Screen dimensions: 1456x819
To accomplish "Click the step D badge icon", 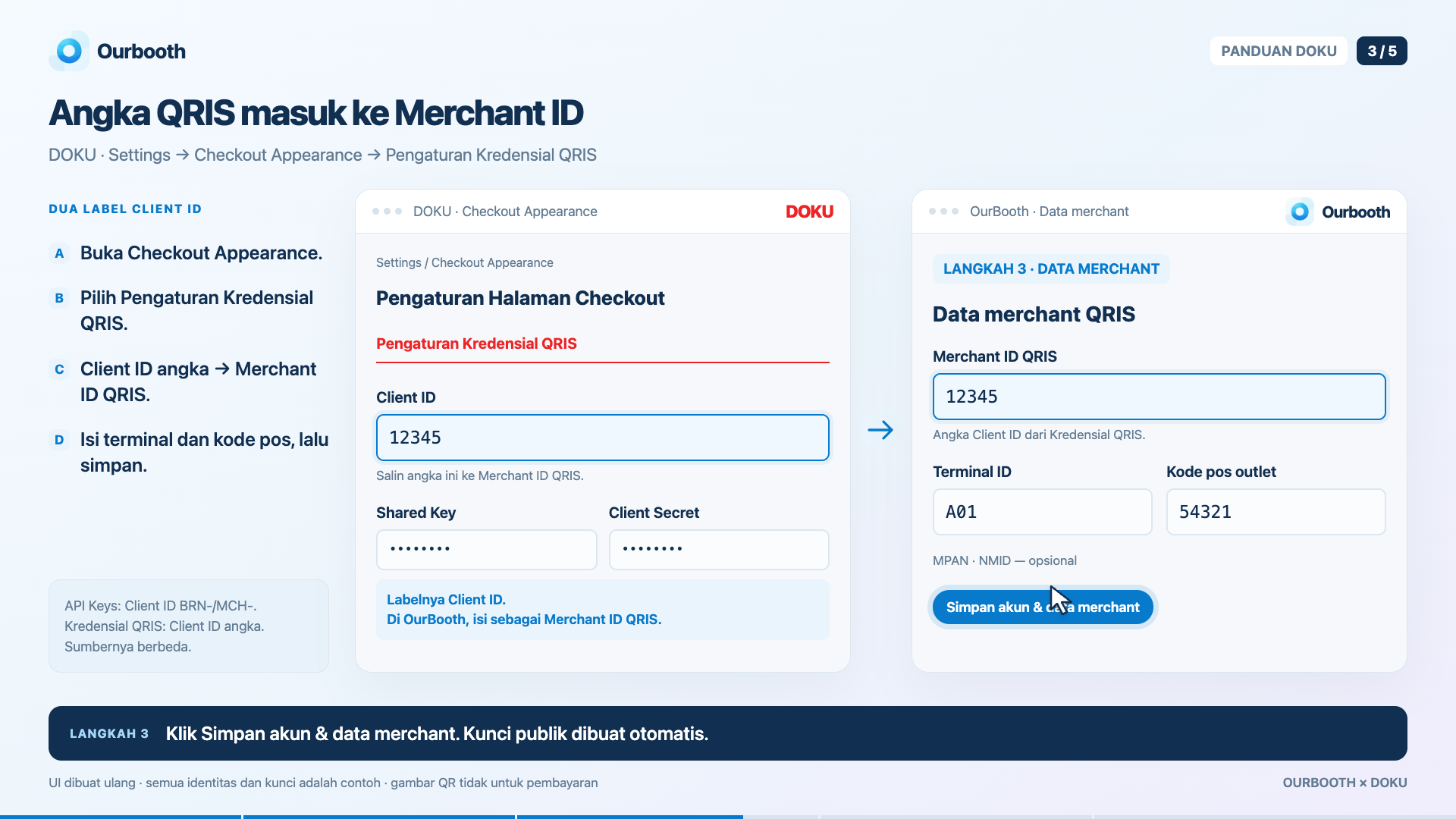I will coord(59,440).
